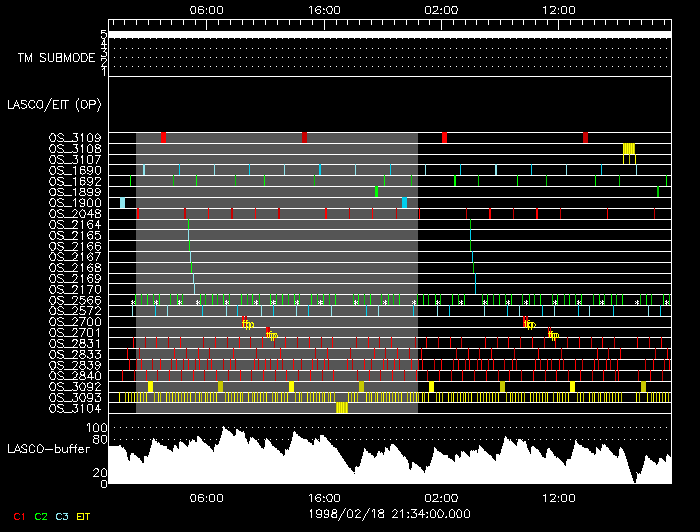Click the TM SUBMODE axis label
700x532 pixels.
[x=55, y=58]
